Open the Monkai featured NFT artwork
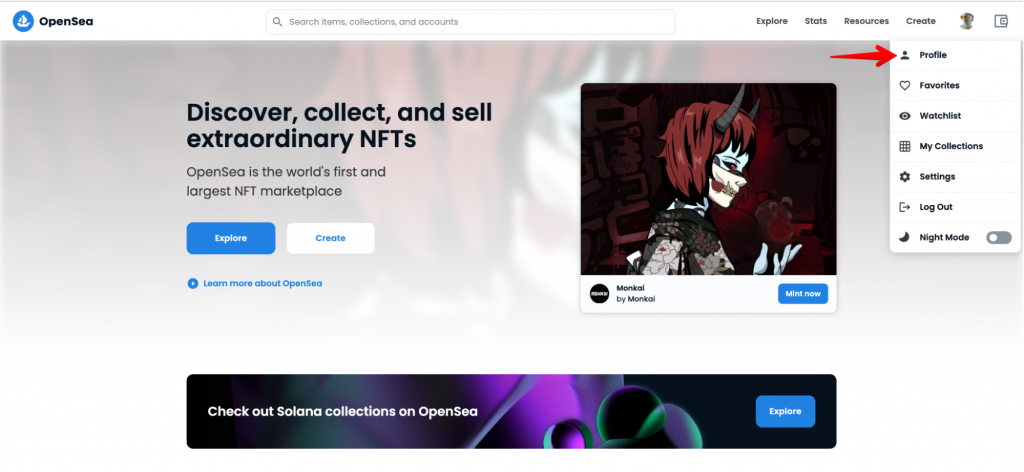 point(708,179)
